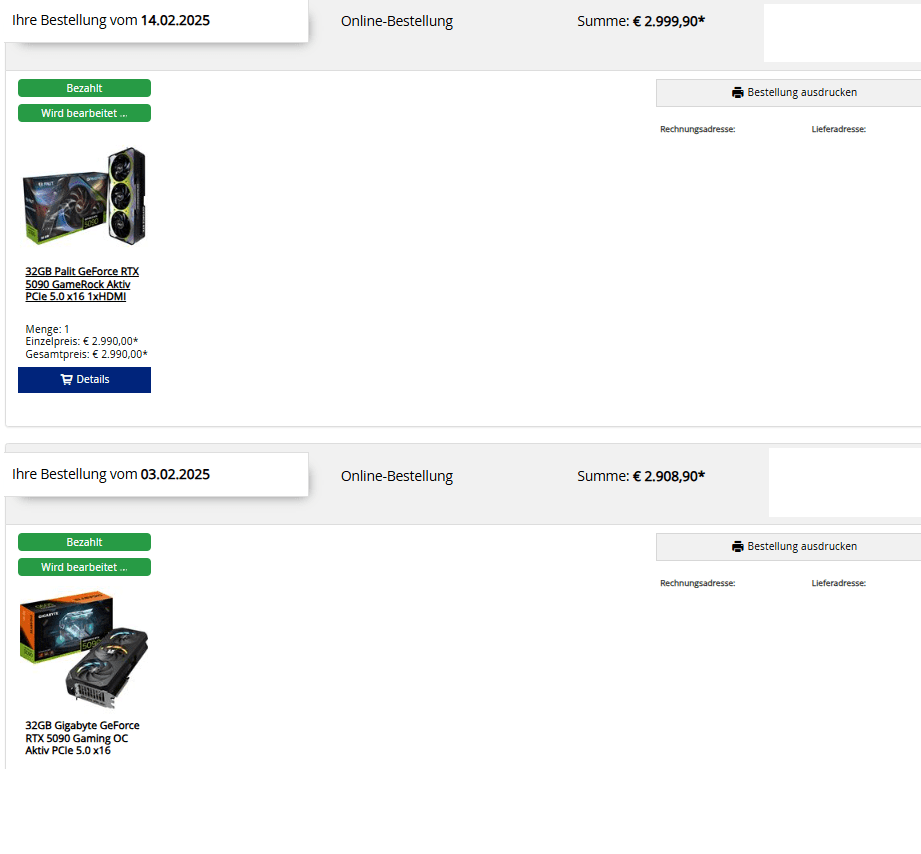
Task: Click the Palit RTX 5090 product image
Action: 84,196
